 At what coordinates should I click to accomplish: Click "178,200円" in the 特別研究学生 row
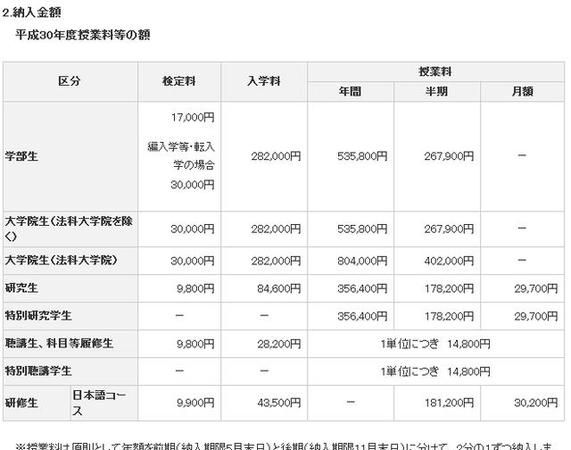[449, 316]
